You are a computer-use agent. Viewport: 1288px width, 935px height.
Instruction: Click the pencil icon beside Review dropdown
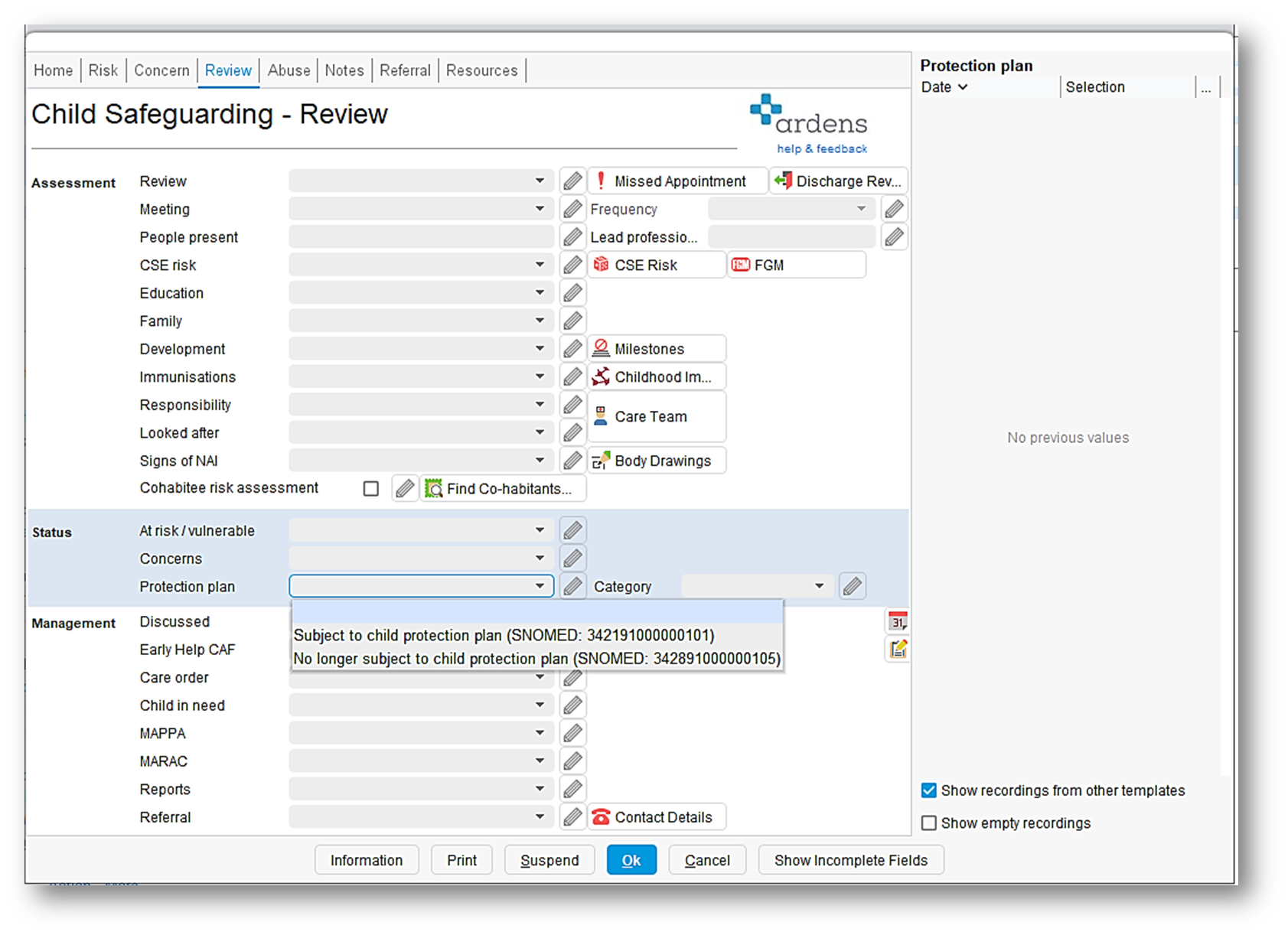click(x=572, y=181)
